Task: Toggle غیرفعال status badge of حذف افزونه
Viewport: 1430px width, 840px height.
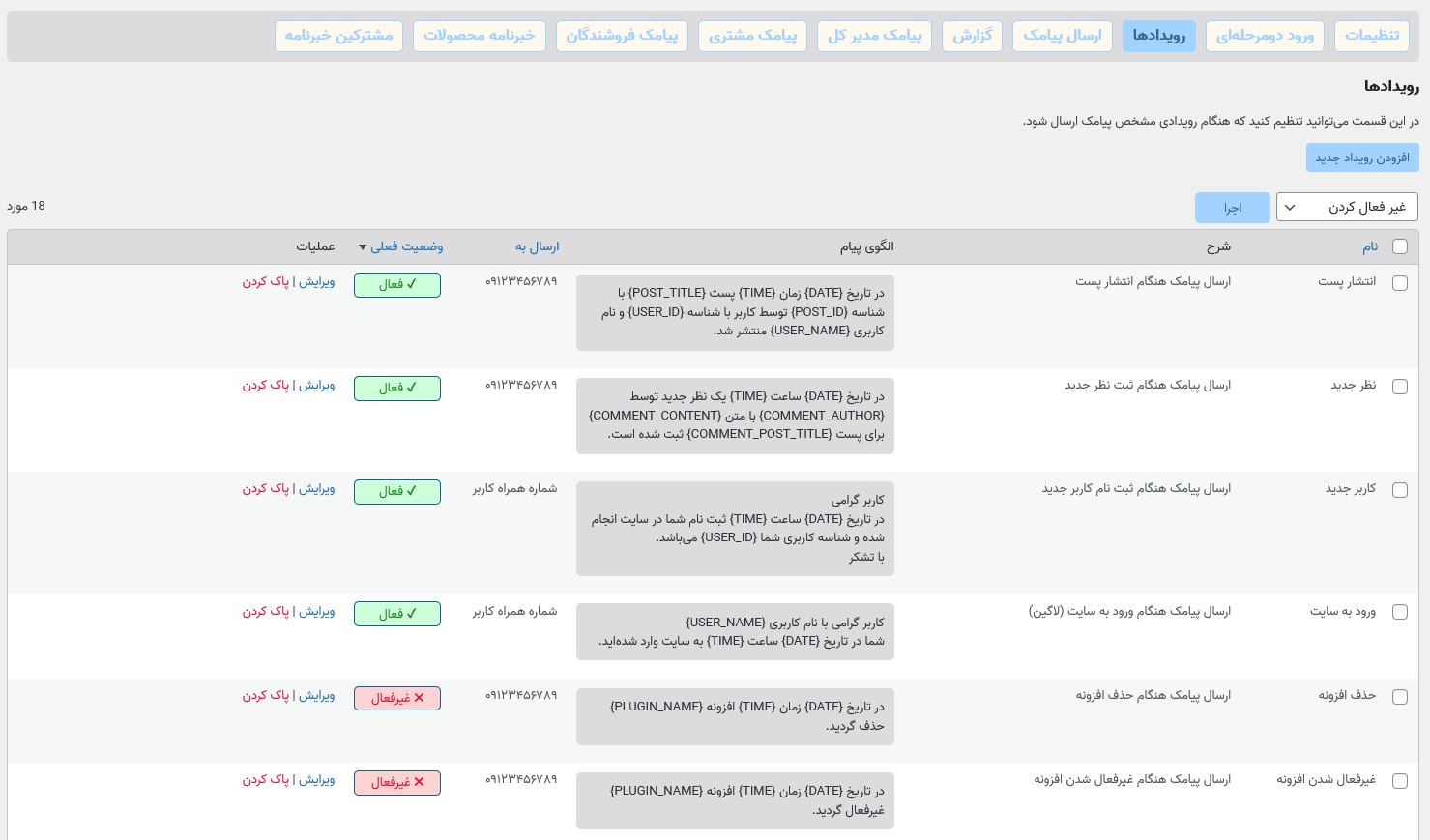Action: 397,698
